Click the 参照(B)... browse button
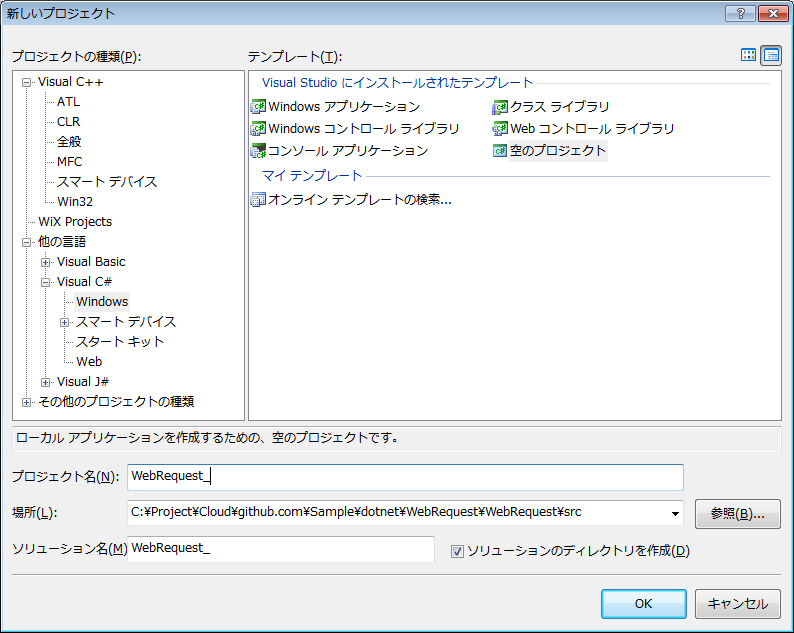794x633 pixels. (x=737, y=513)
